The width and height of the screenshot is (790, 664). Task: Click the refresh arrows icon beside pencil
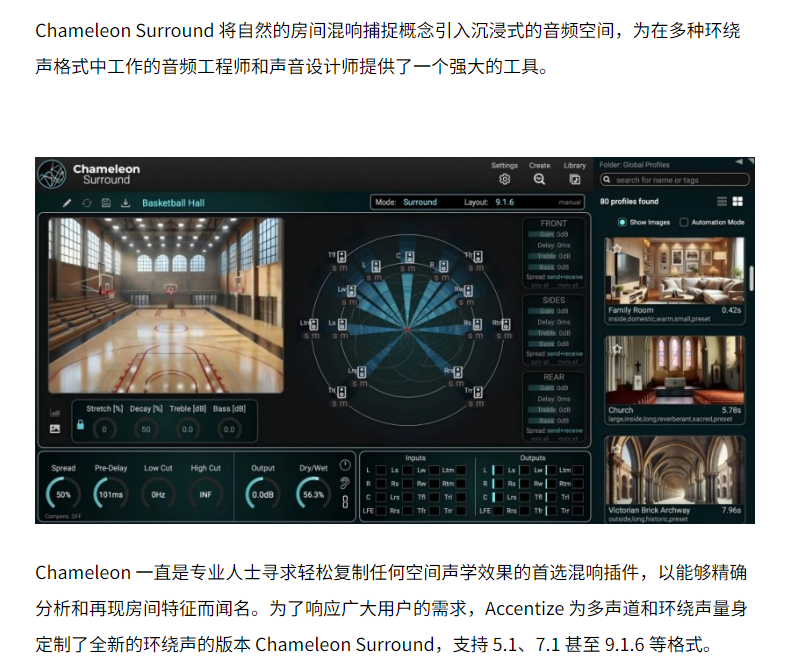[x=87, y=203]
